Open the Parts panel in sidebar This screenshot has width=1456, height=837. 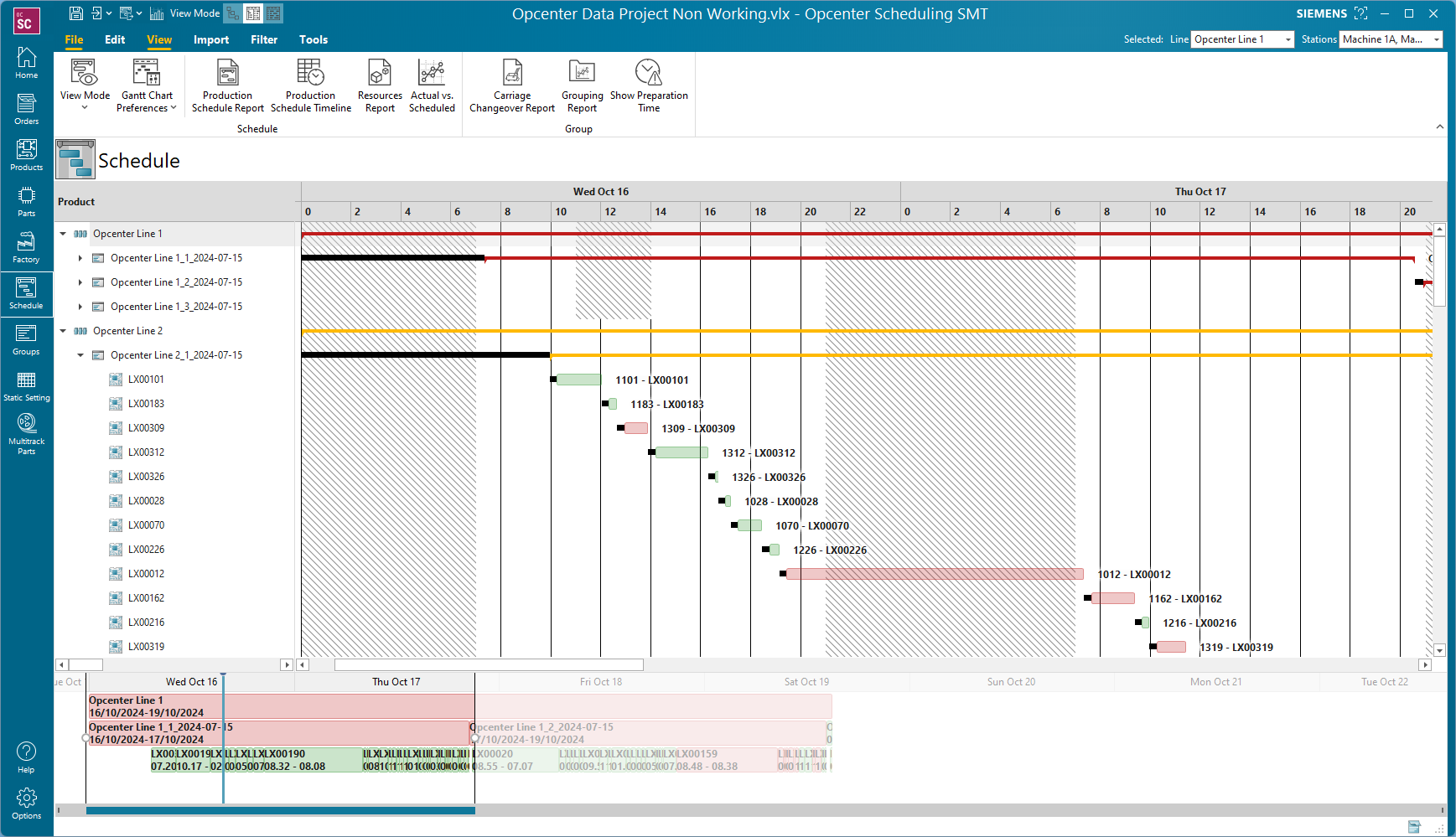[26, 199]
